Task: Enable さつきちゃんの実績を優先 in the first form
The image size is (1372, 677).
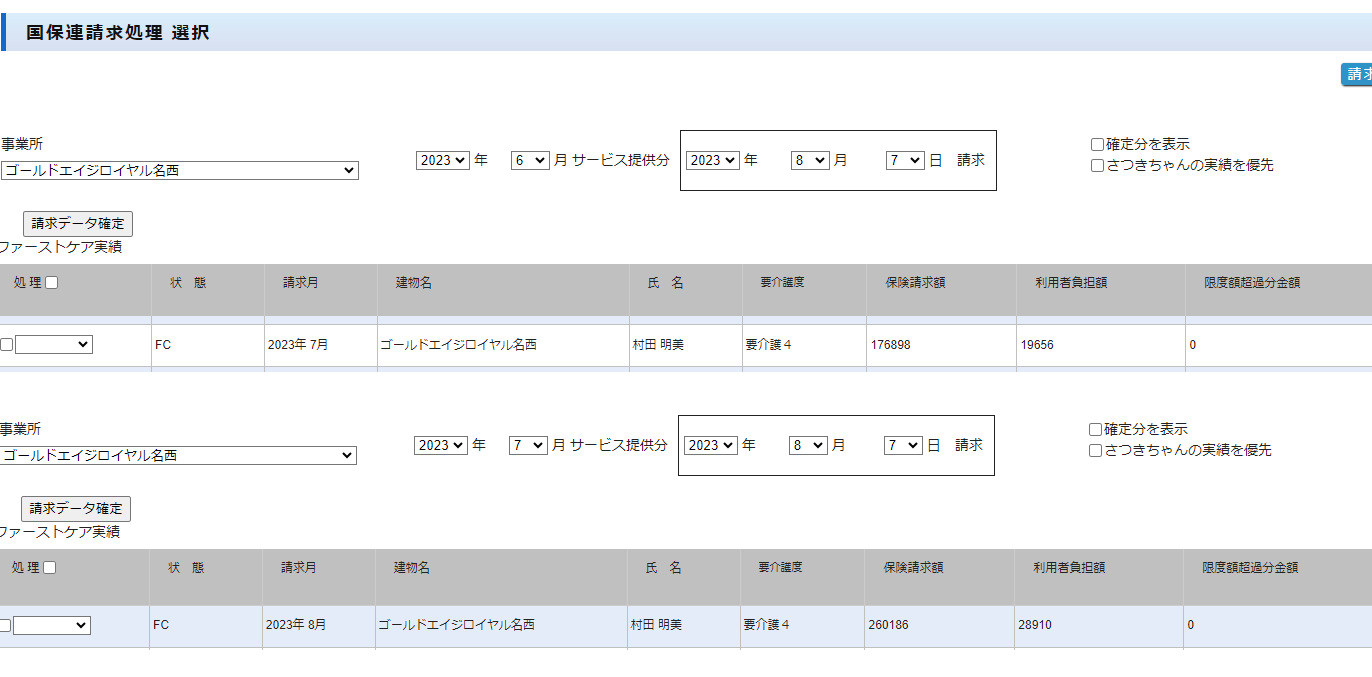Action: (x=1097, y=166)
